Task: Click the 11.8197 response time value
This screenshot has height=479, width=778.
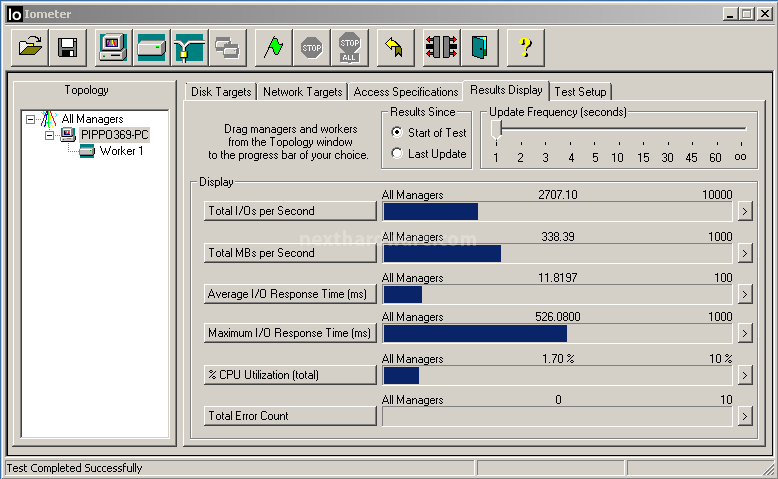Action: (x=558, y=278)
